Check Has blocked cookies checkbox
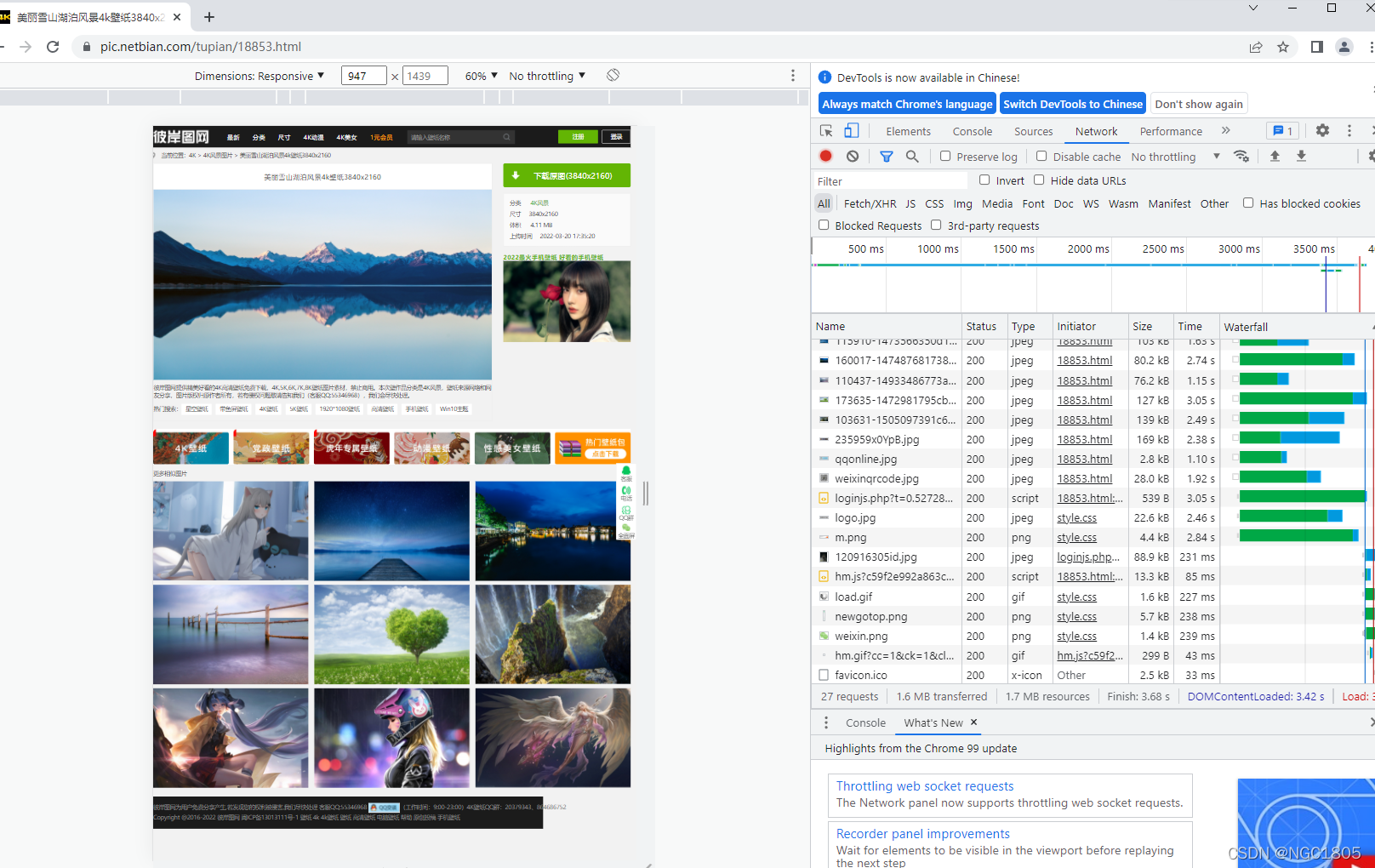This screenshot has width=1375, height=868. pyautogui.click(x=1248, y=203)
